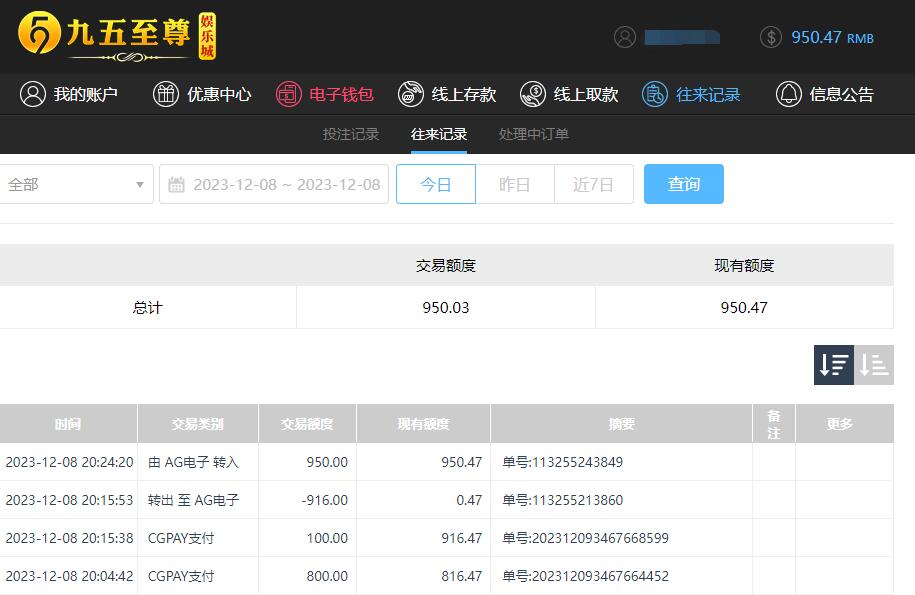Click the summary header 交易额度
This screenshot has height=595, width=915.
[446, 265]
